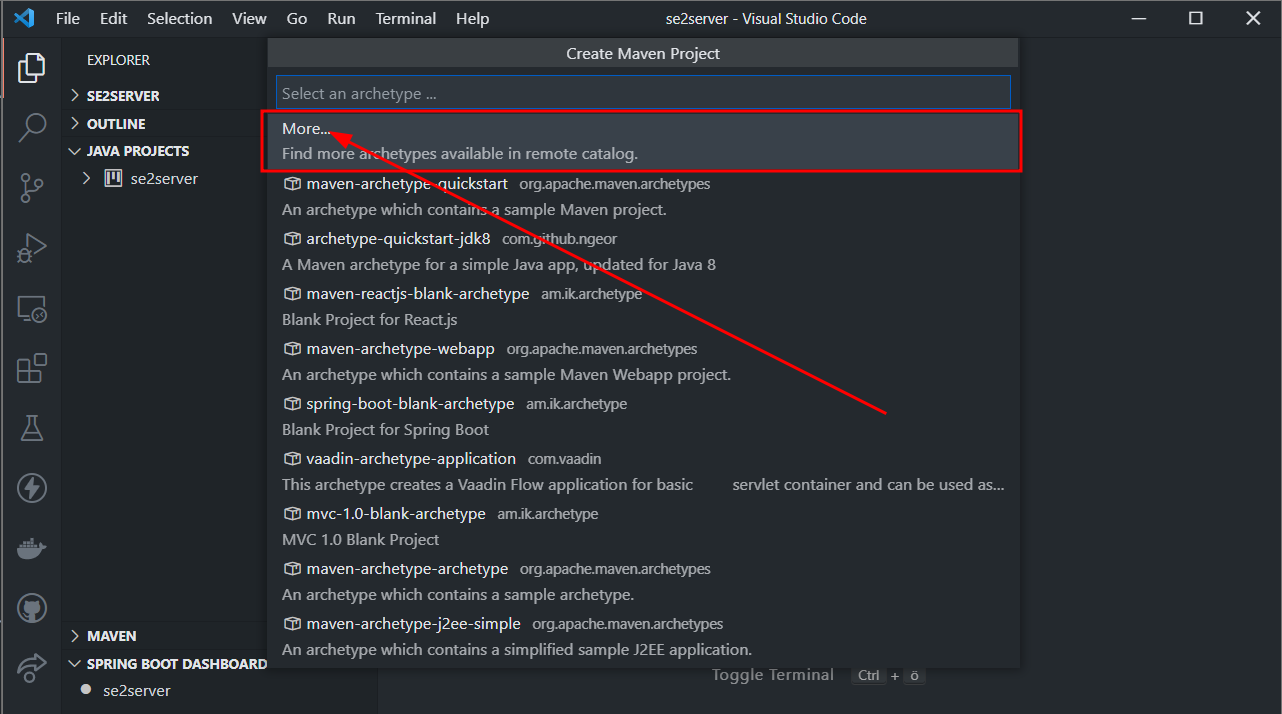The height and width of the screenshot is (714, 1282).
Task: Collapse the JAVA PROJECTS section
Action: (75, 151)
